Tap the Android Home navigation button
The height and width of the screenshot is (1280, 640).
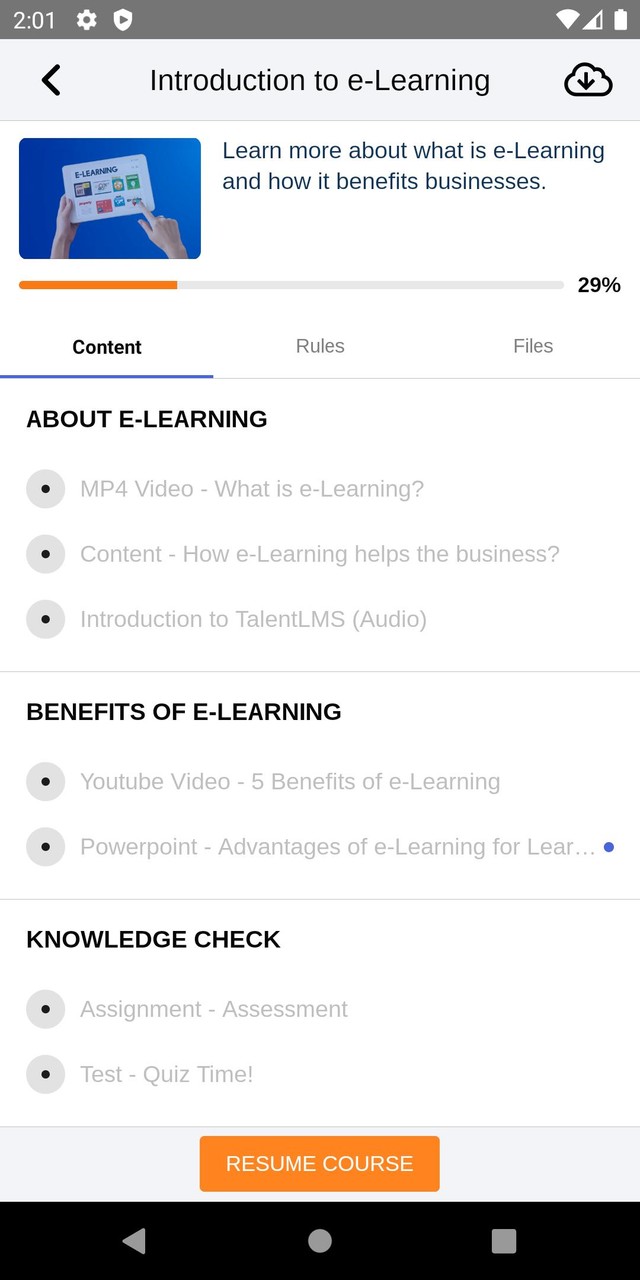pos(320,1241)
